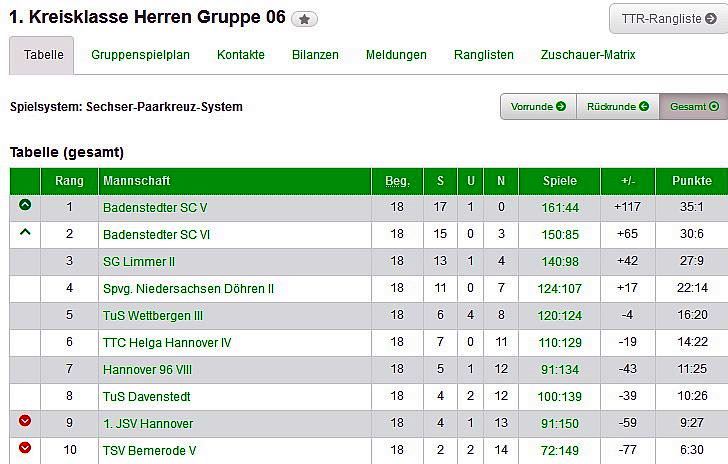Click the Beg. column header
This screenshot has width=728, height=464.
(x=397, y=181)
